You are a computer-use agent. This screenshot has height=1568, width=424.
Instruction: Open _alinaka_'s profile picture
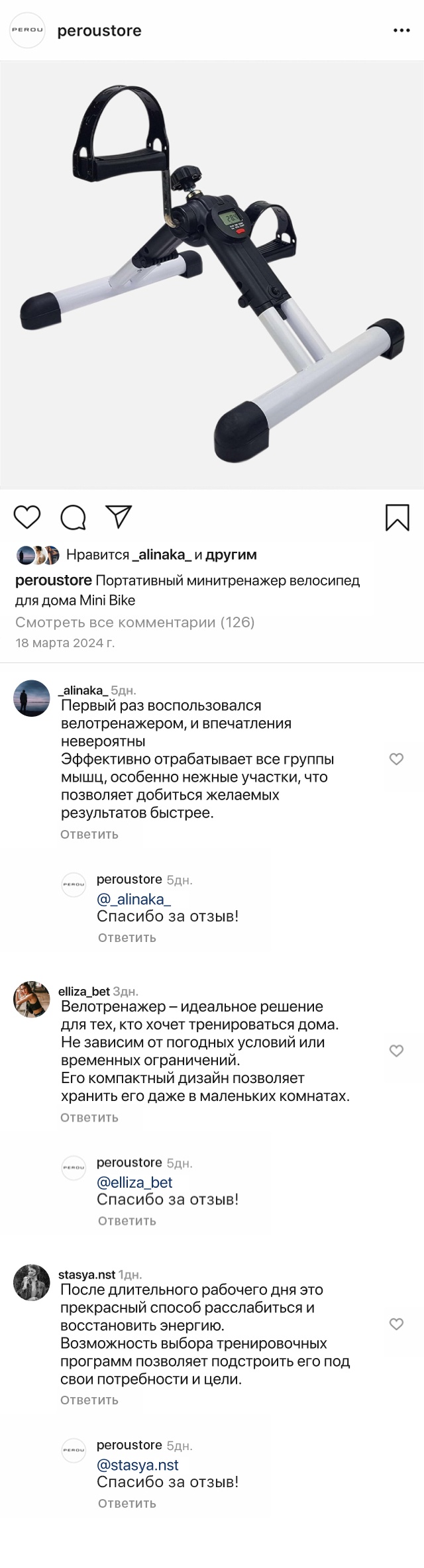click(32, 698)
